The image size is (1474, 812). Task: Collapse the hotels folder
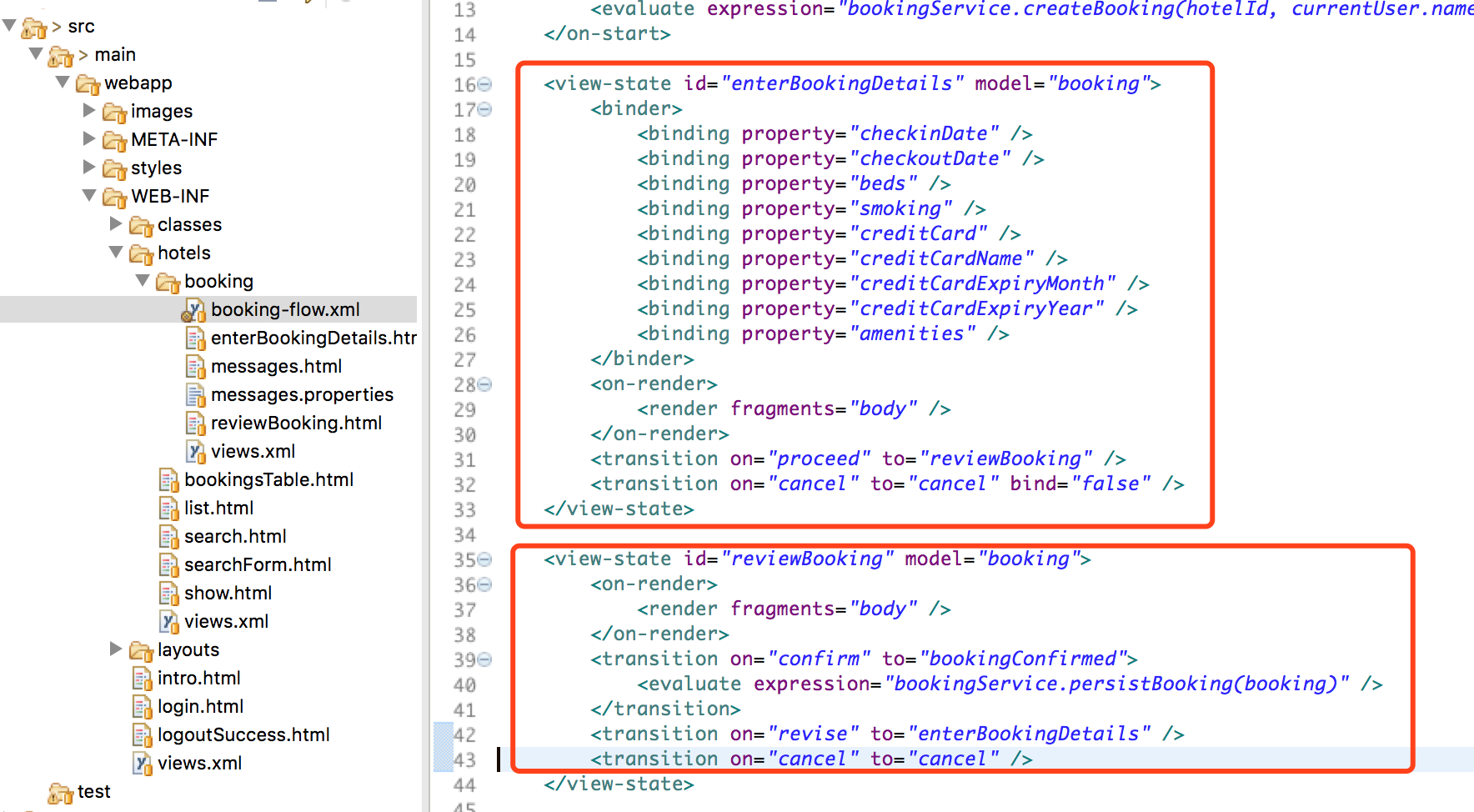click(115, 253)
